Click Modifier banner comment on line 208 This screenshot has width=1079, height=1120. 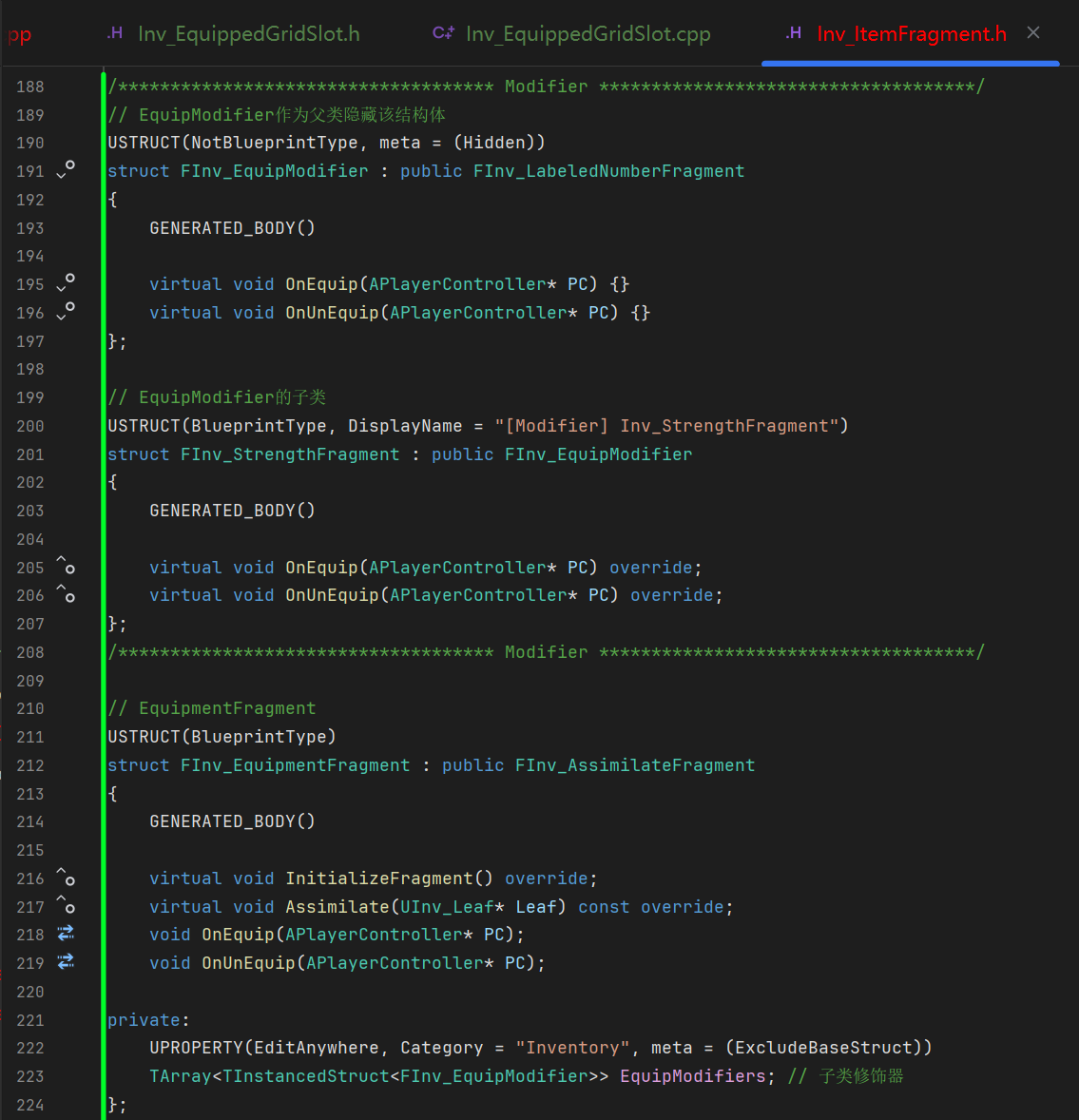tap(547, 651)
